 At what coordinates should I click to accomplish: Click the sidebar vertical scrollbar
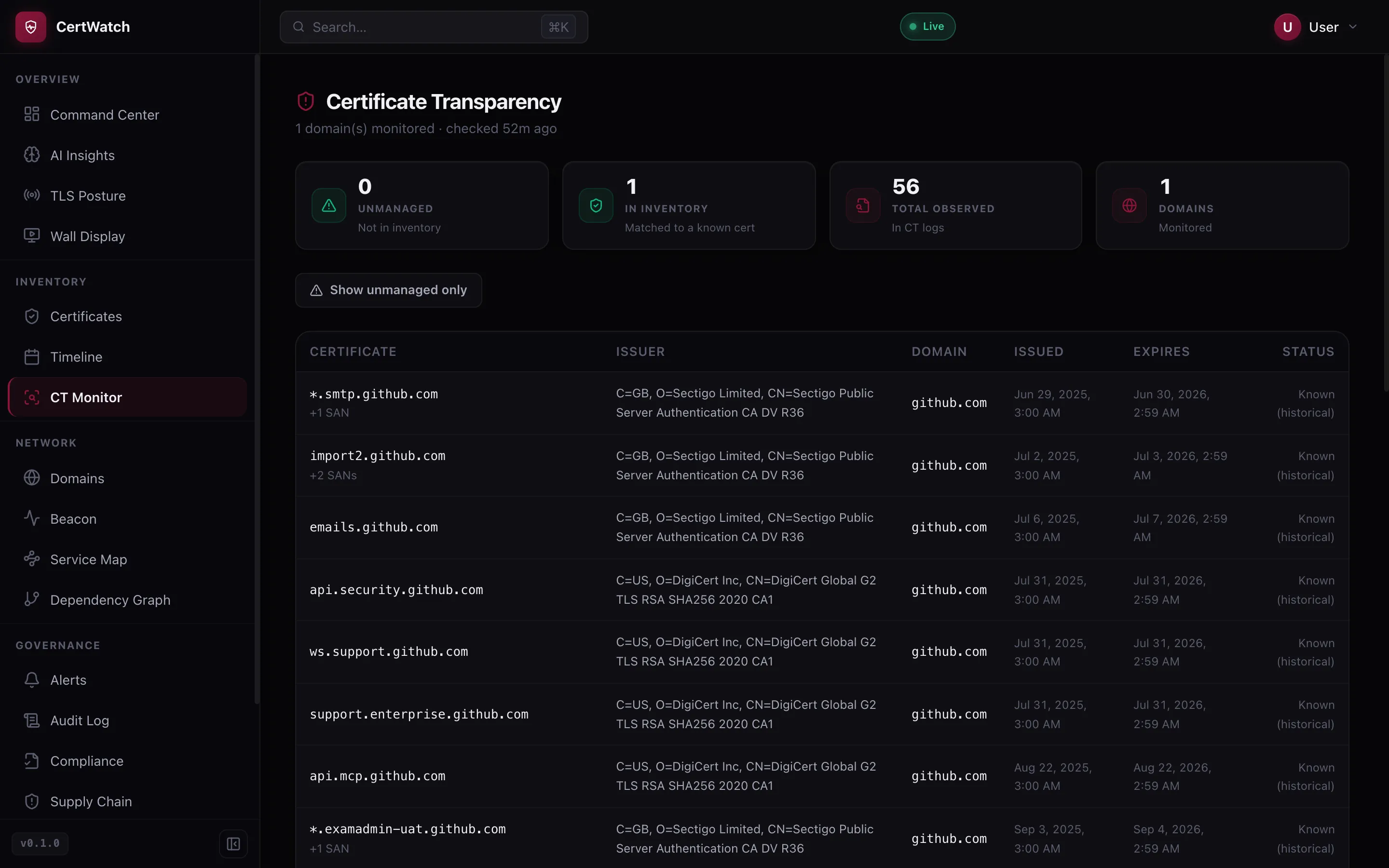(x=257, y=379)
